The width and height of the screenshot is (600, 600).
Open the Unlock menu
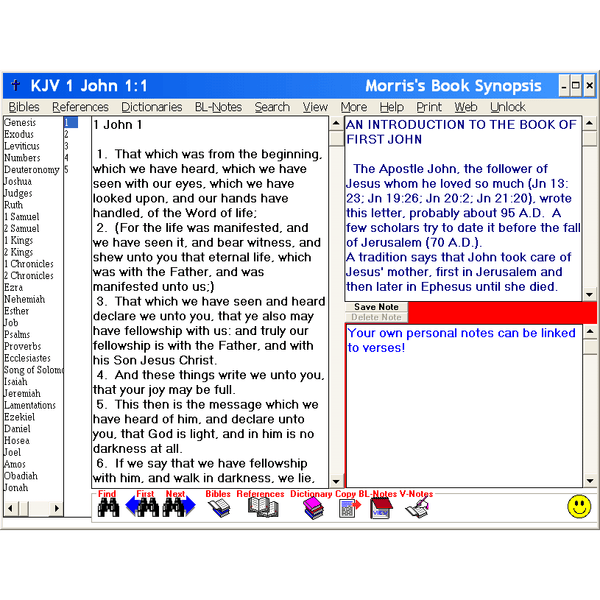point(508,107)
